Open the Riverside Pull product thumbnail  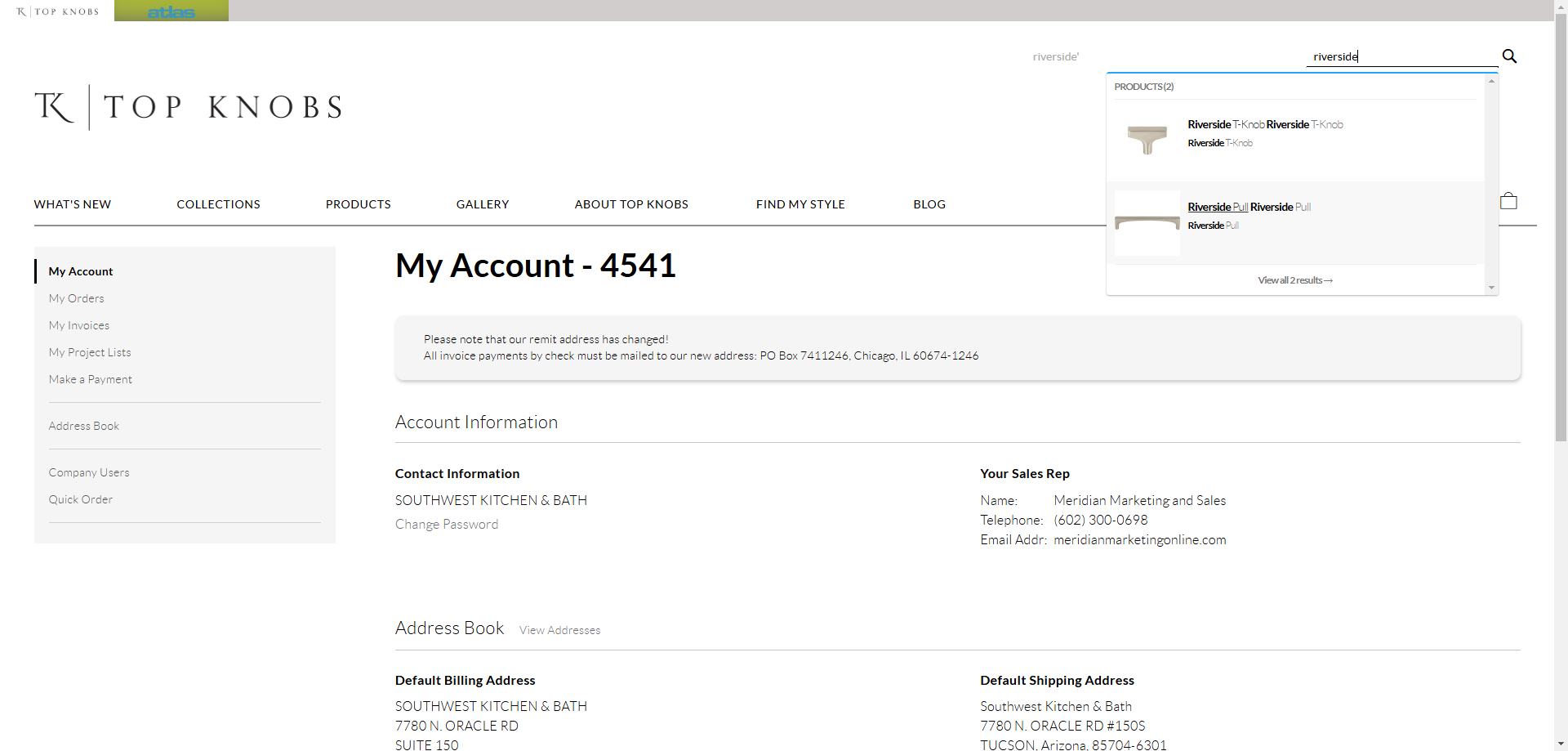[1147, 222]
